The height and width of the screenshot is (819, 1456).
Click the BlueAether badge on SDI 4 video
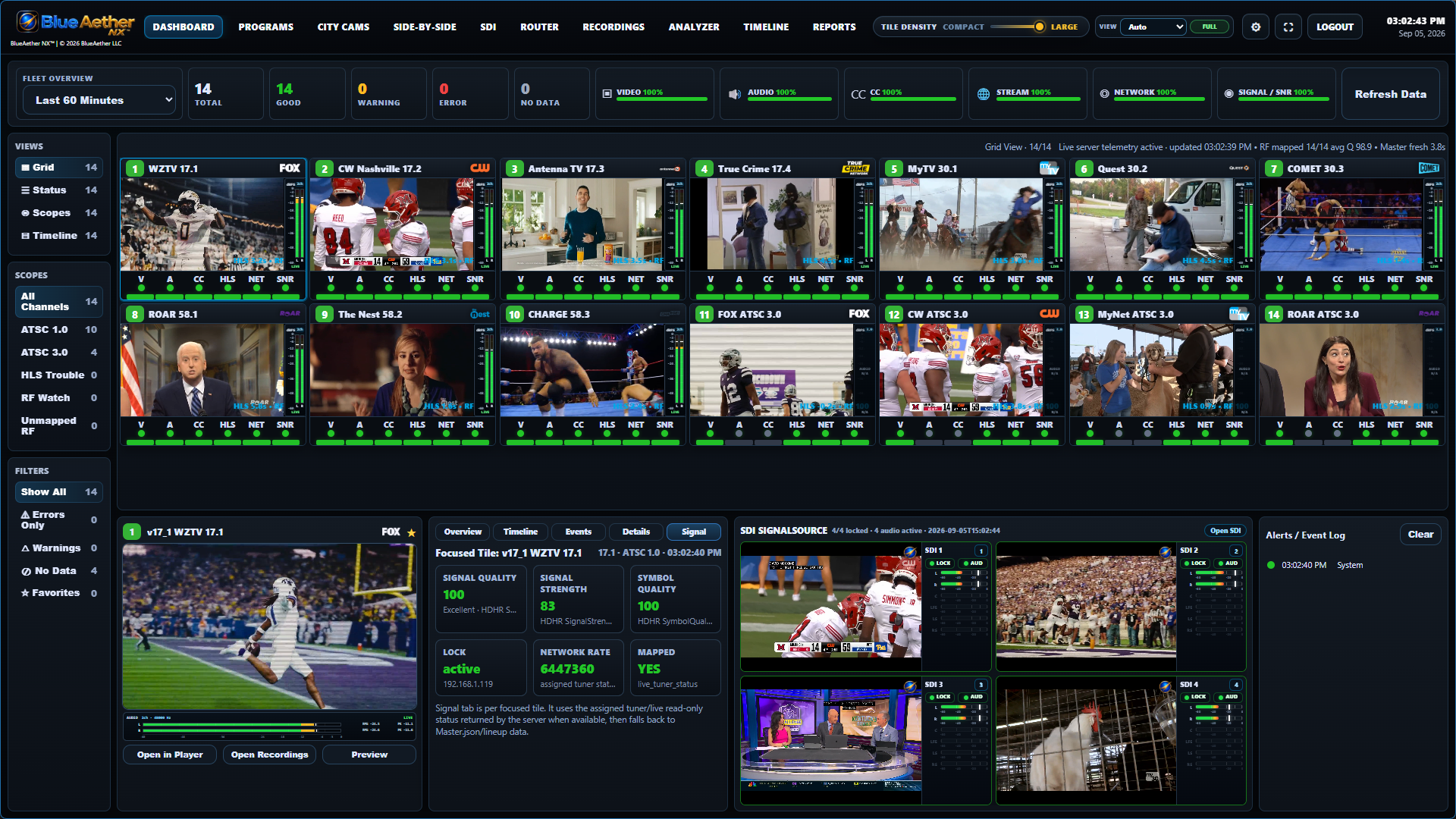coord(1166,686)
